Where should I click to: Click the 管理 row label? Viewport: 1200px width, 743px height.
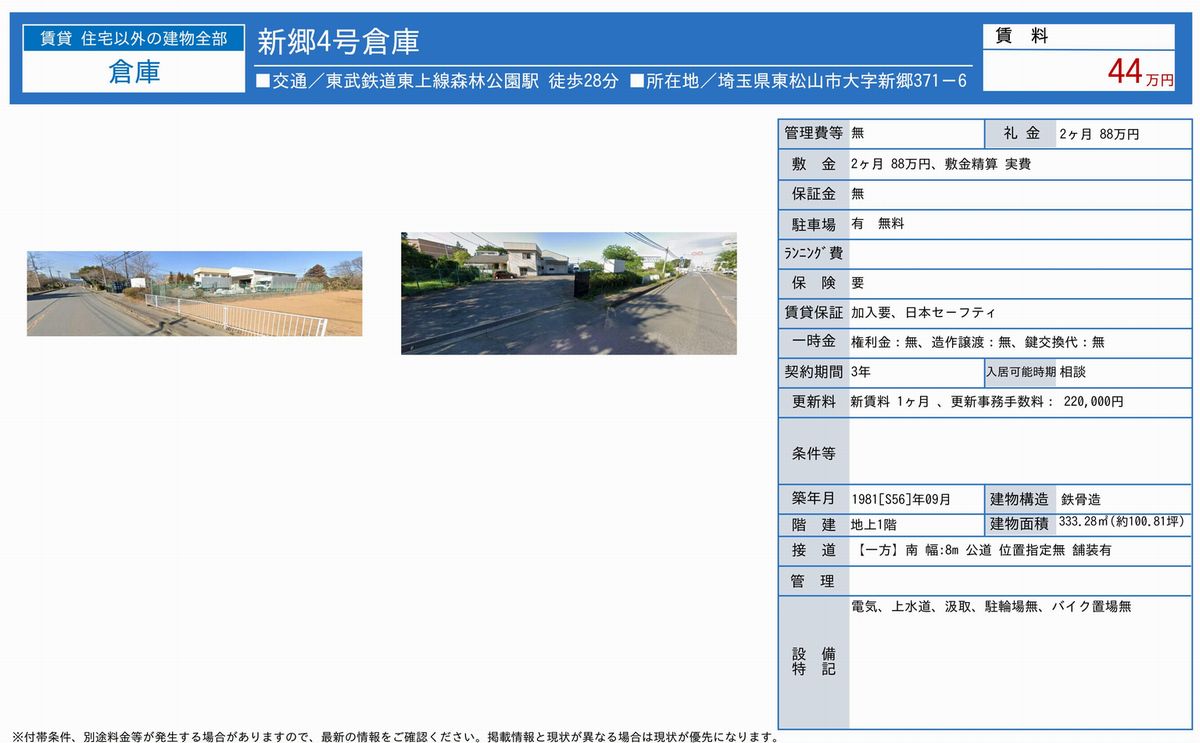(x=813, y=581)
